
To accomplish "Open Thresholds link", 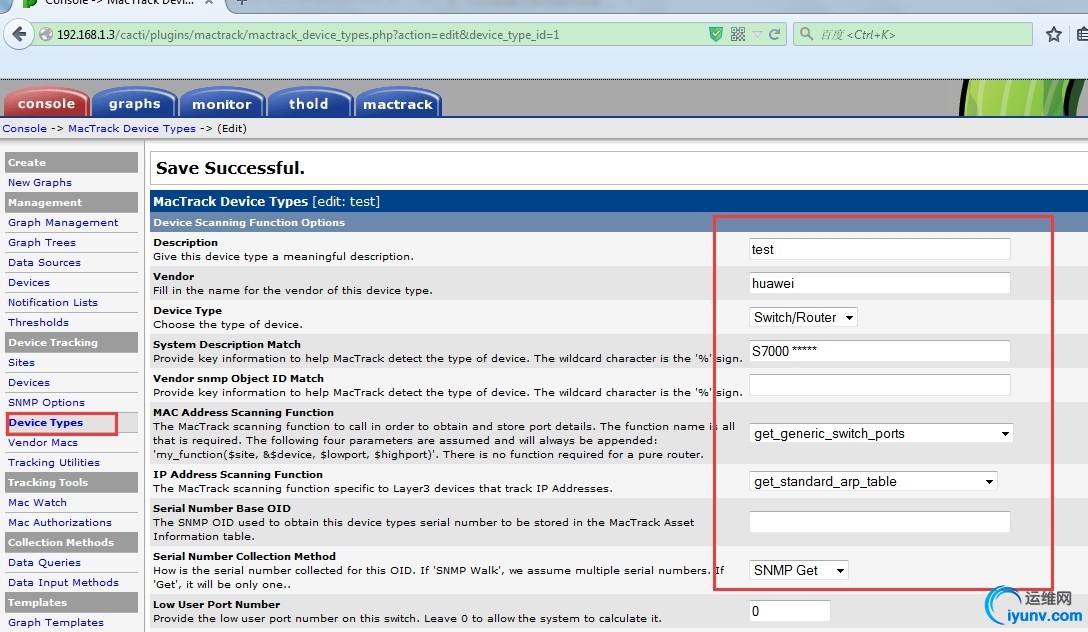I will point(38,323).
